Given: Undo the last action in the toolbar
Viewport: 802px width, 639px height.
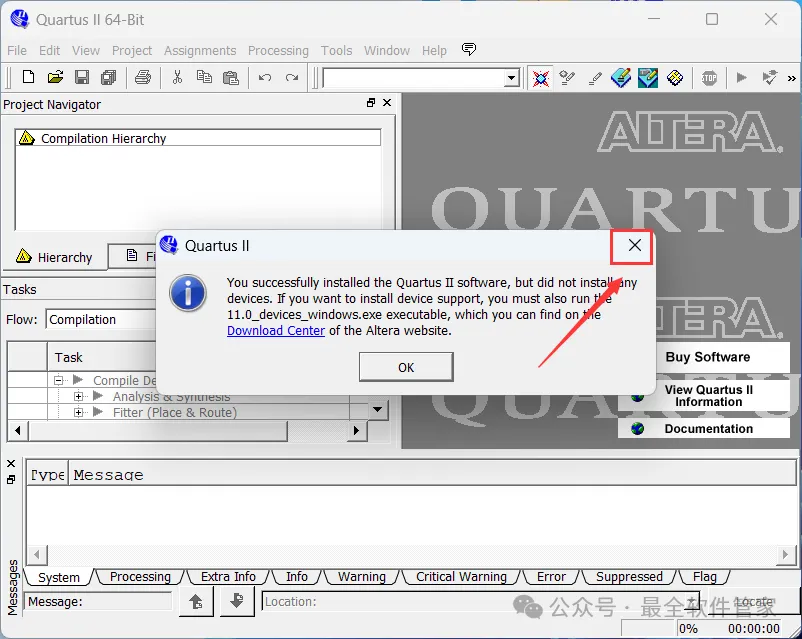Looking at the screenshot, I should (x=265, y=78).
